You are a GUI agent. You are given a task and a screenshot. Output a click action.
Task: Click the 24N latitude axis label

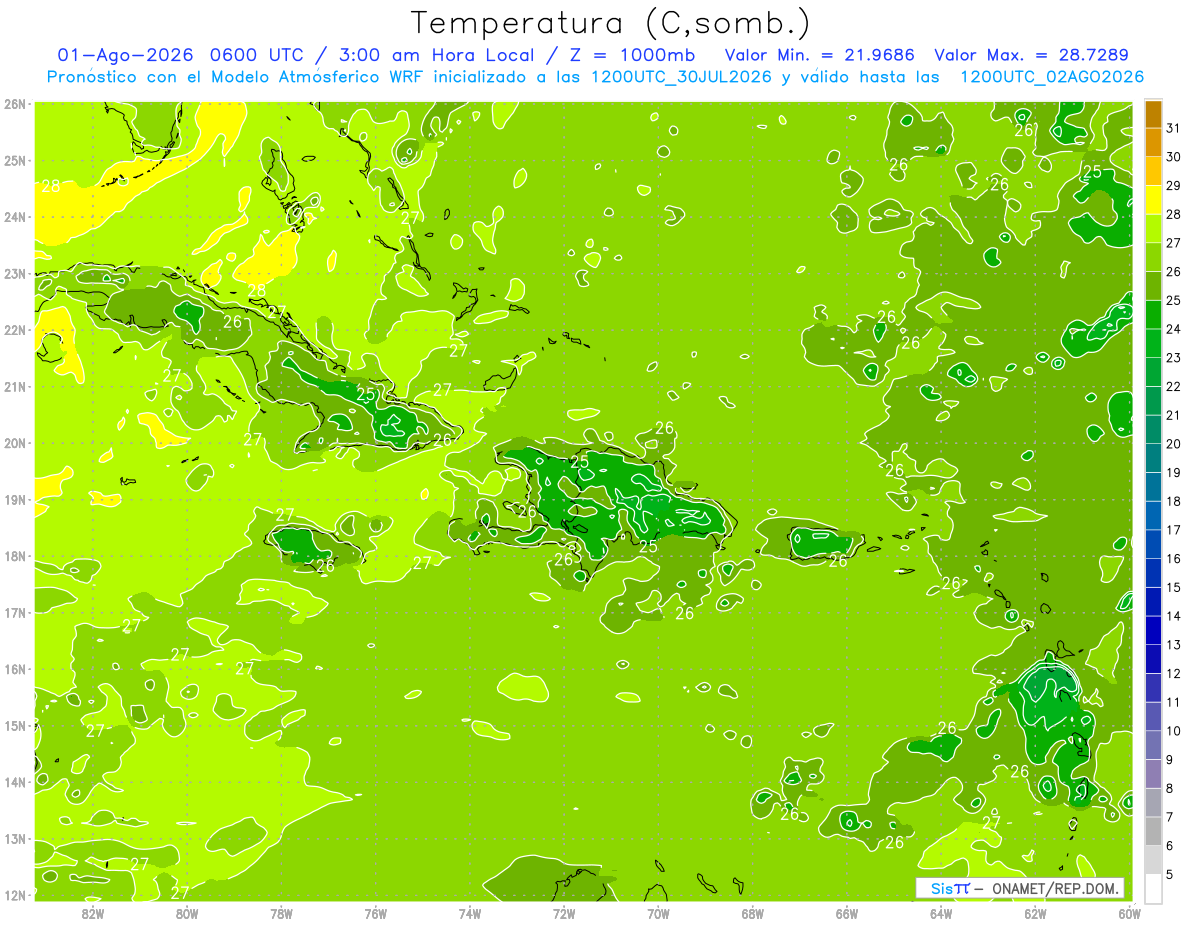pos(15,217)
